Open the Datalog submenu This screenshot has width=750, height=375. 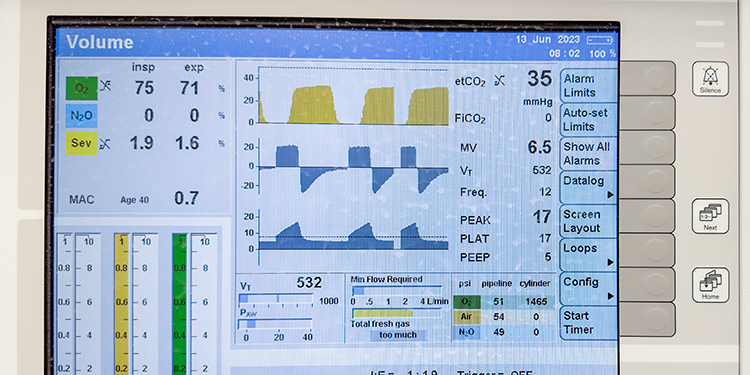click(588, 187)
